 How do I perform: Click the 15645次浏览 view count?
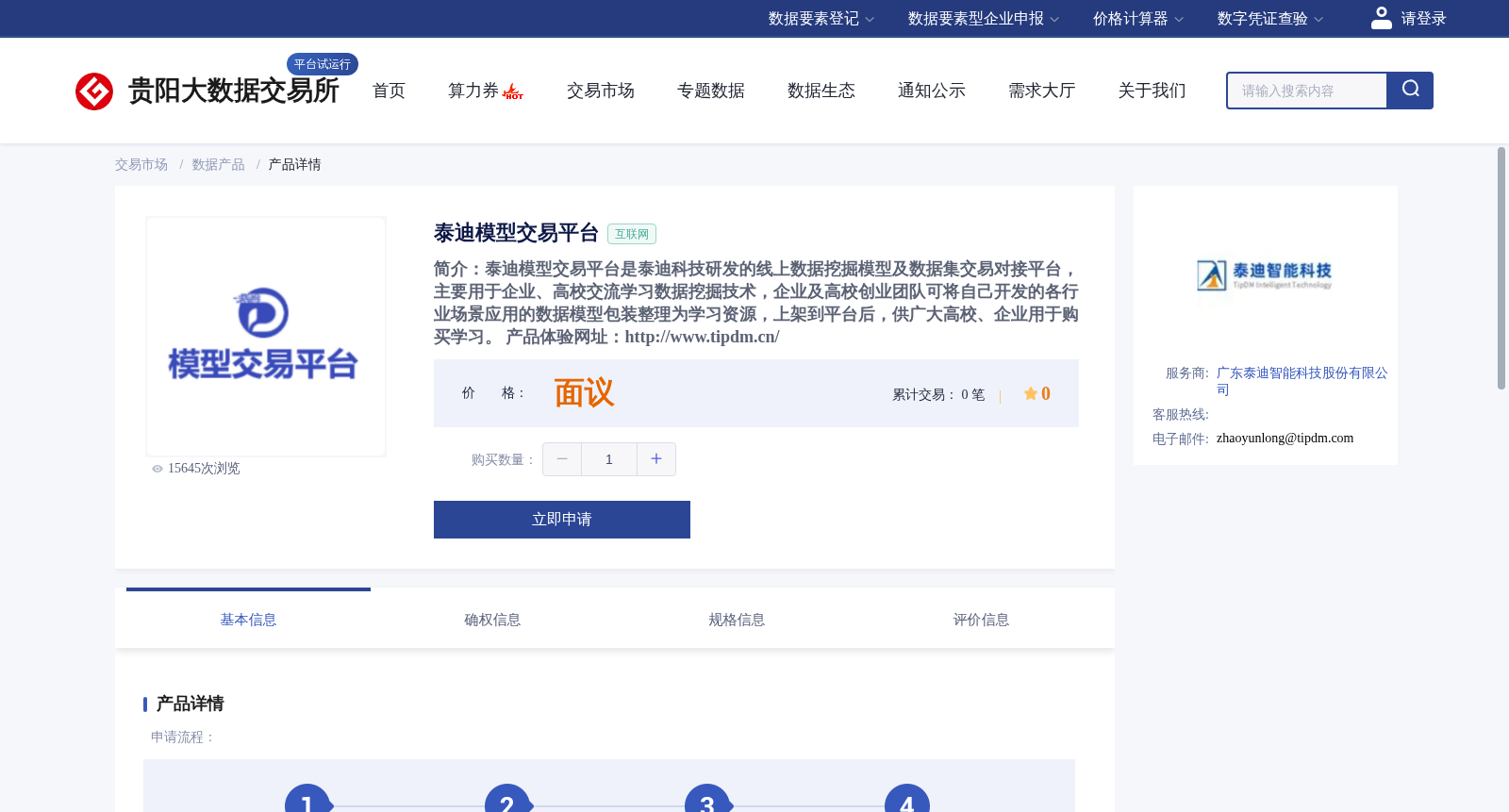(x=204, y=469)
